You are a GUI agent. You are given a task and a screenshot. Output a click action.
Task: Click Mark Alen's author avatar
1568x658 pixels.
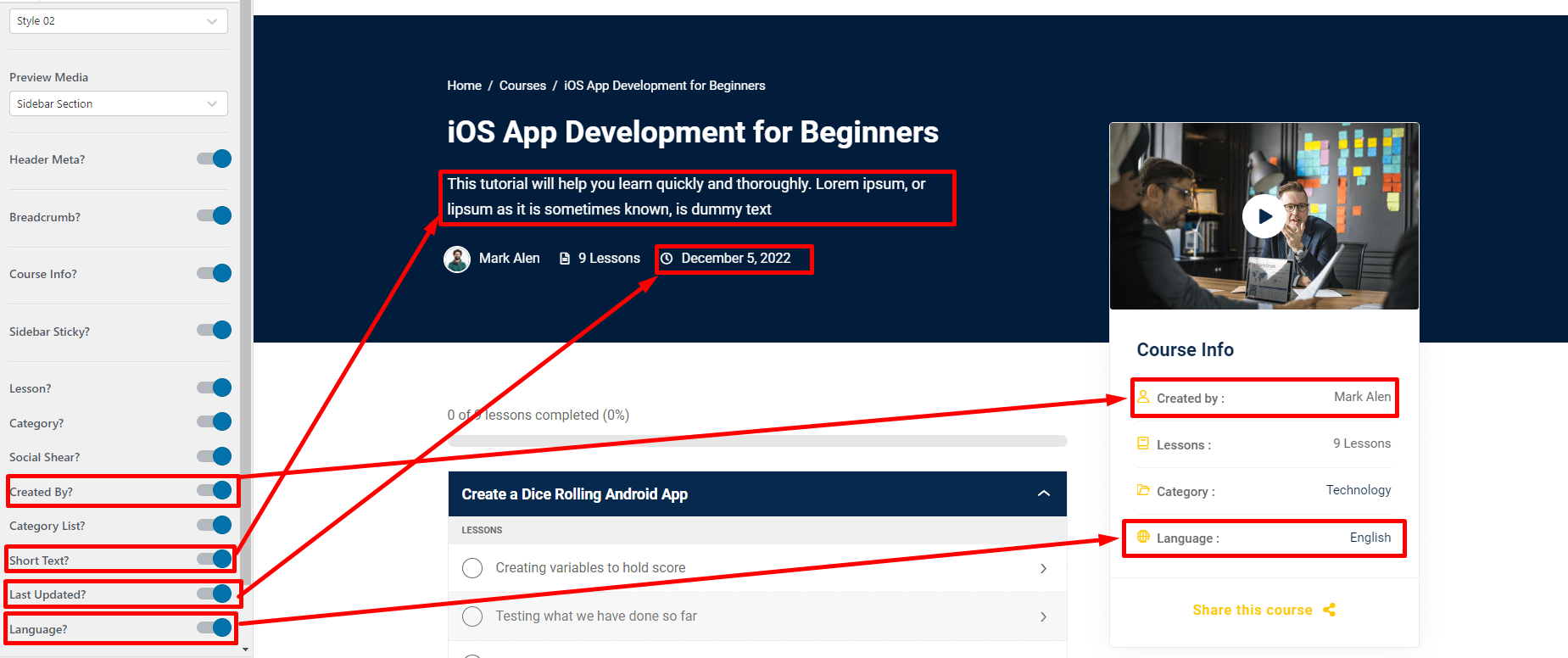click(x=457, y=259)
